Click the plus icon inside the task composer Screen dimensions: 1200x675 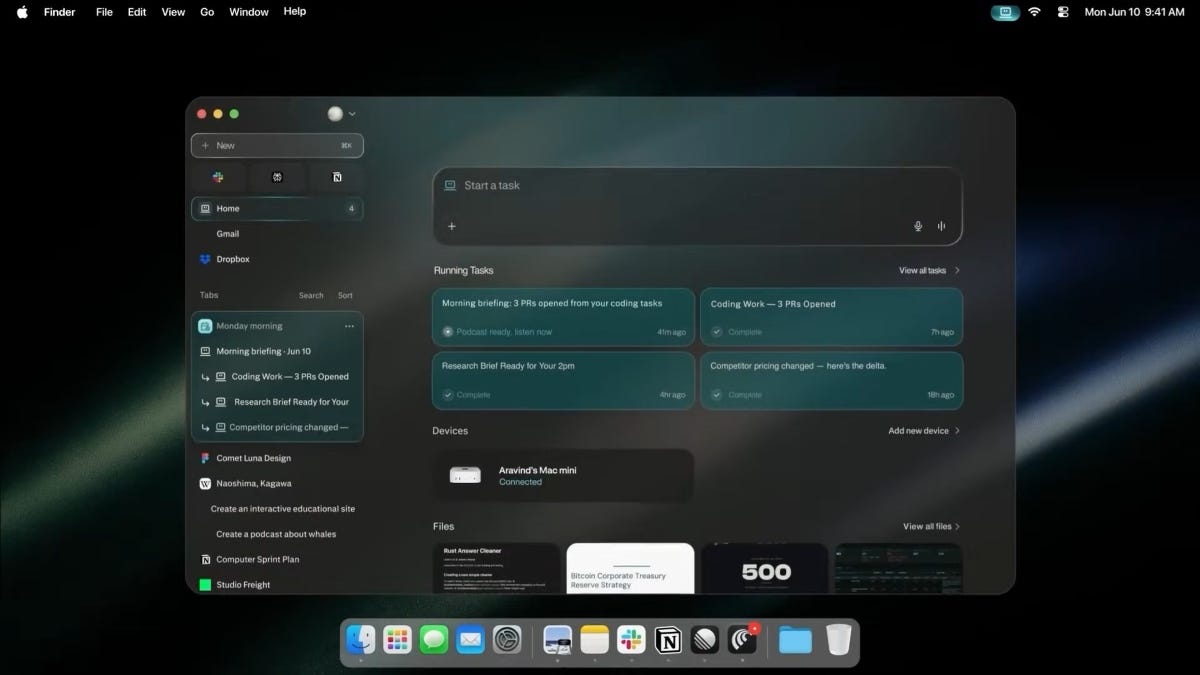(452, 226)
